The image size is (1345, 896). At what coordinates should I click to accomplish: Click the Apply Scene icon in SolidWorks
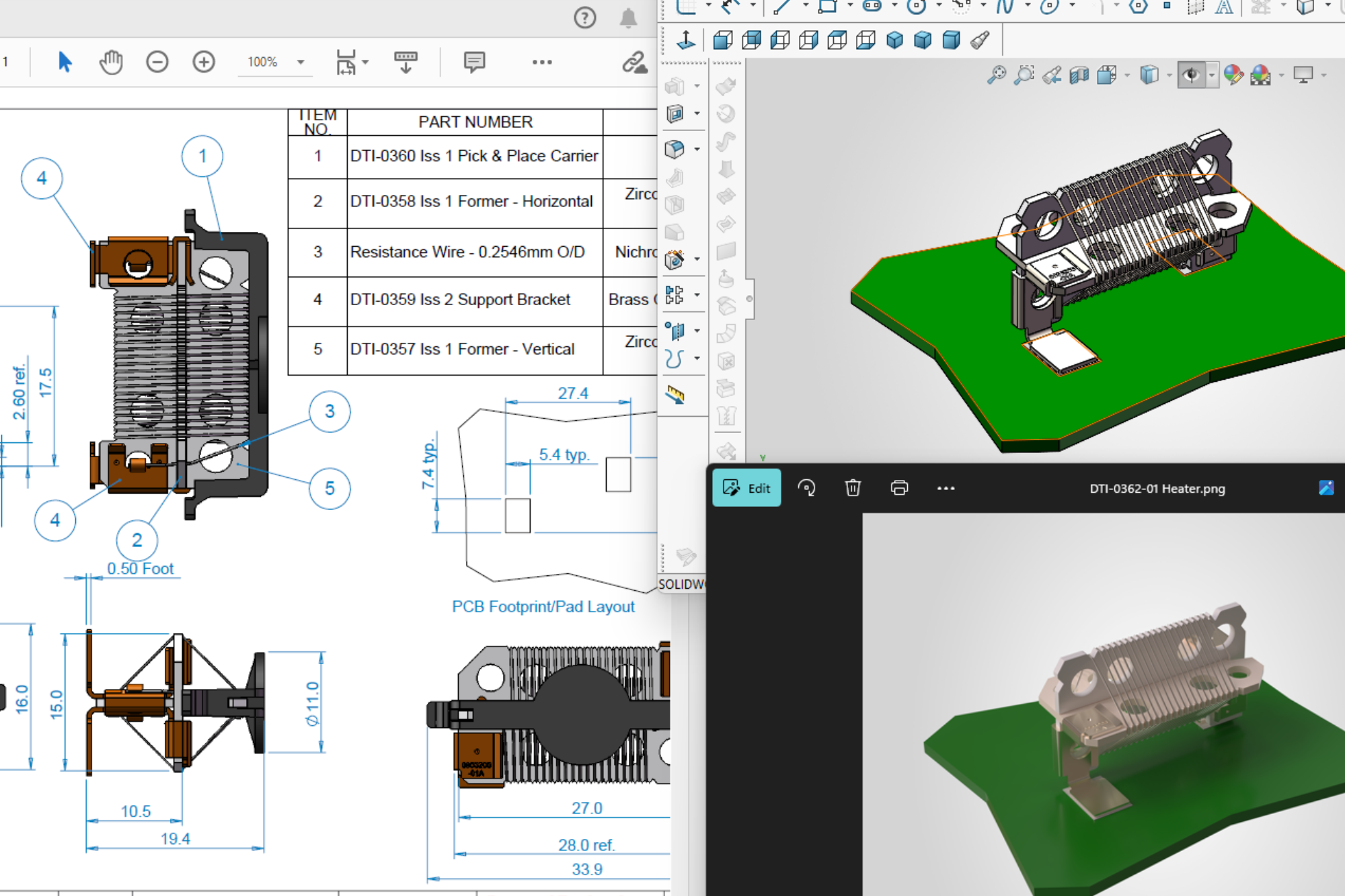pyautogui.click(x=1261, y=75)
